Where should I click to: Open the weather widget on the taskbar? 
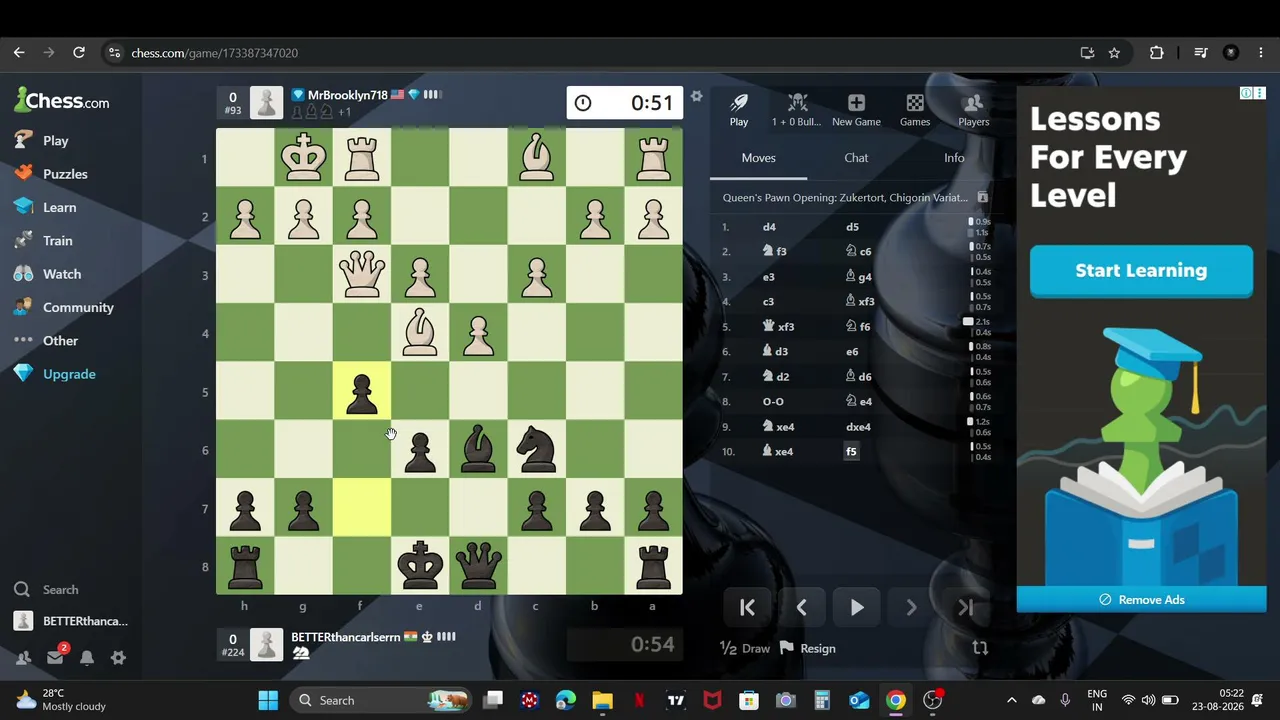pyautogui.click(x=62, y=700)
